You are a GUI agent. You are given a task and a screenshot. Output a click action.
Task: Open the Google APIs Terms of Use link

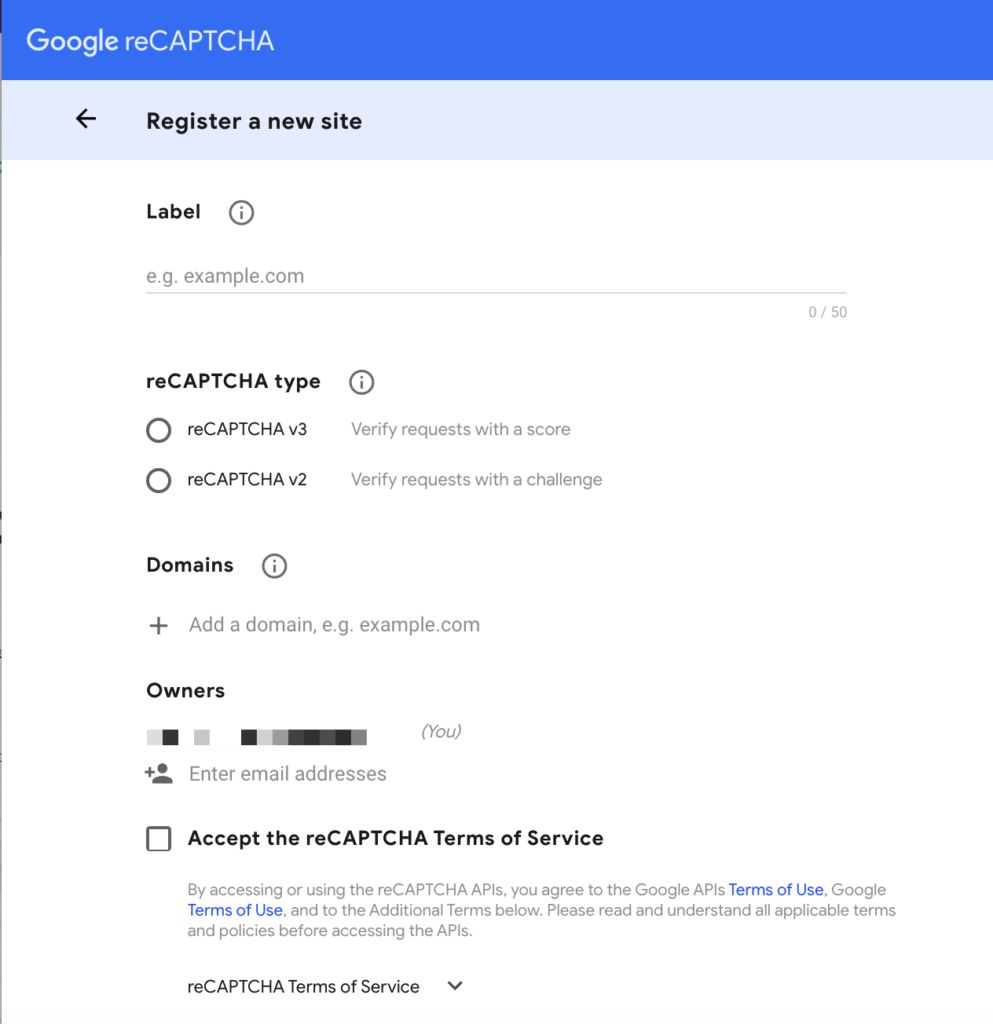tap(776, 889)
